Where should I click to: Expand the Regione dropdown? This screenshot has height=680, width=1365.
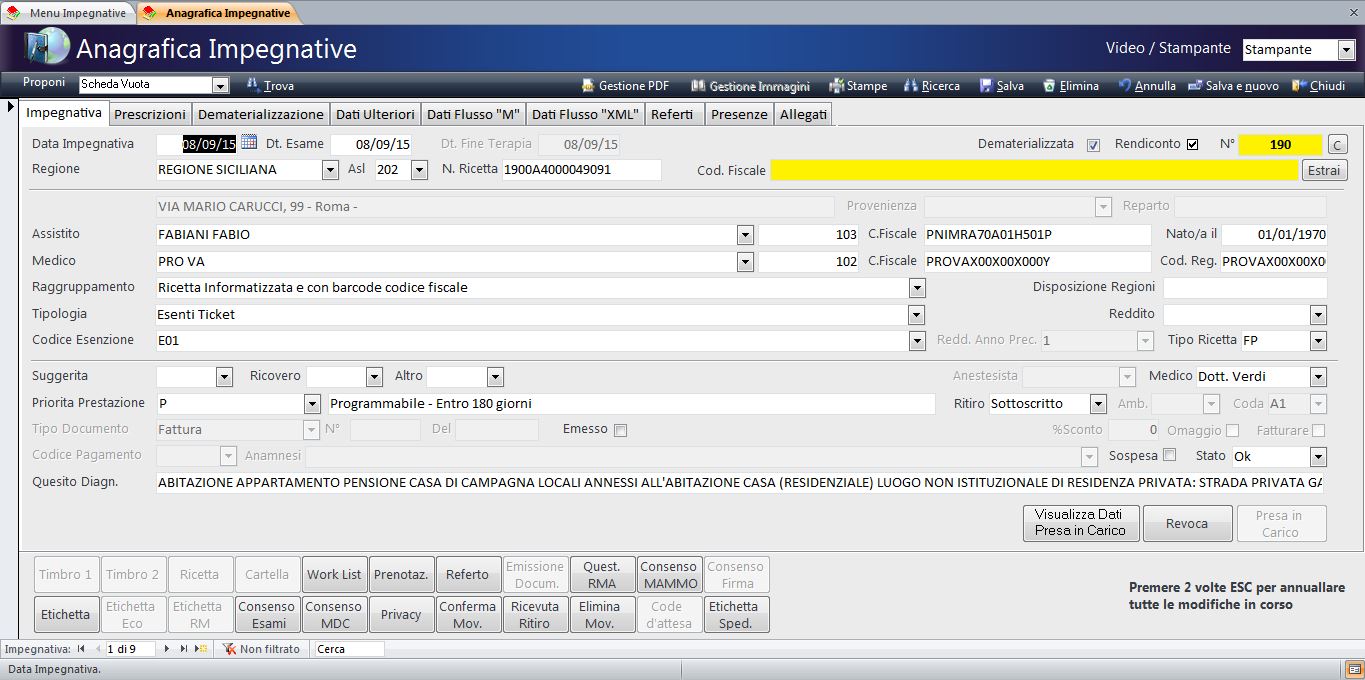pos(330,170)
